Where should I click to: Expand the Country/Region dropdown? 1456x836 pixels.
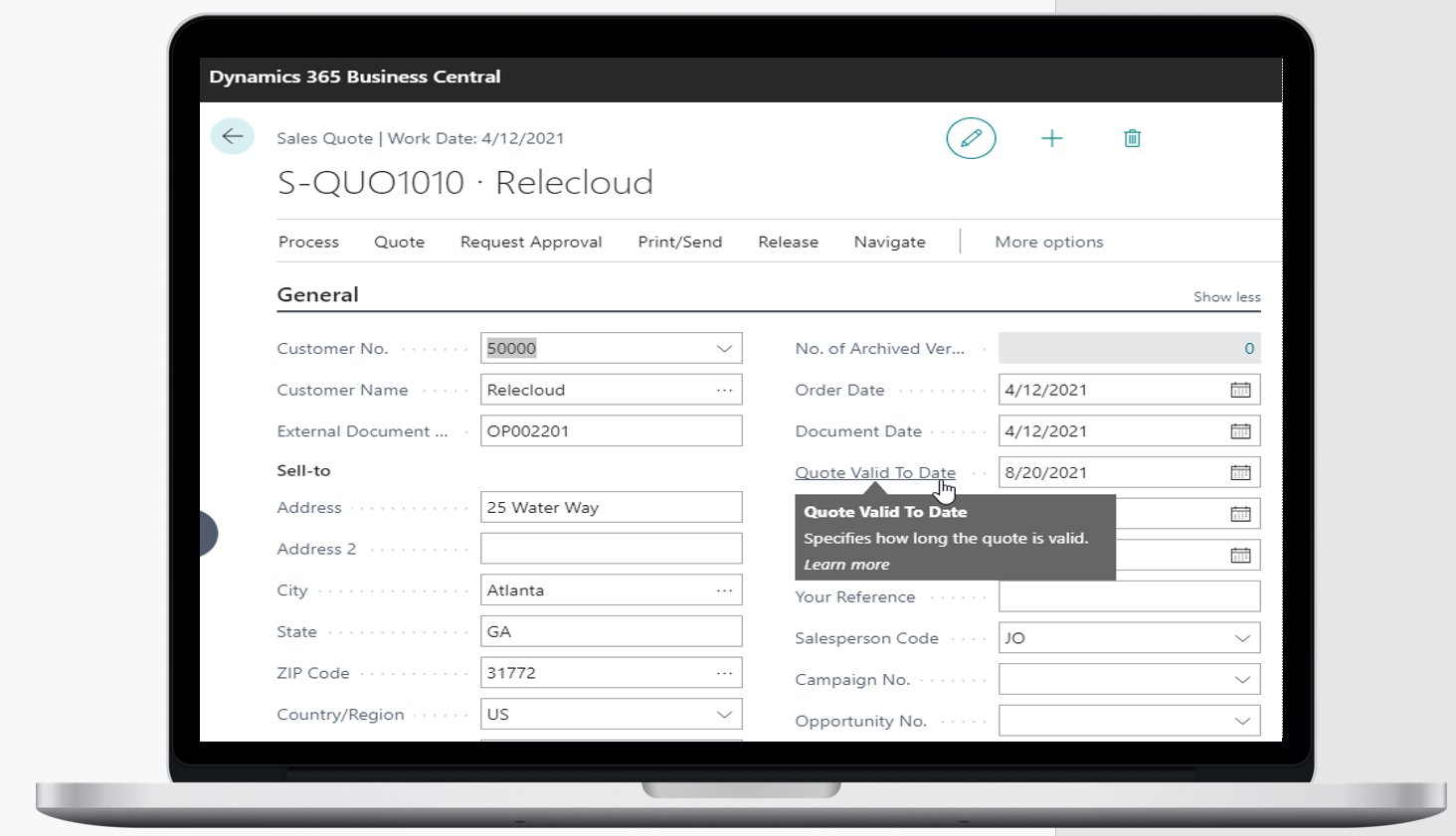[x=724, y=715]
